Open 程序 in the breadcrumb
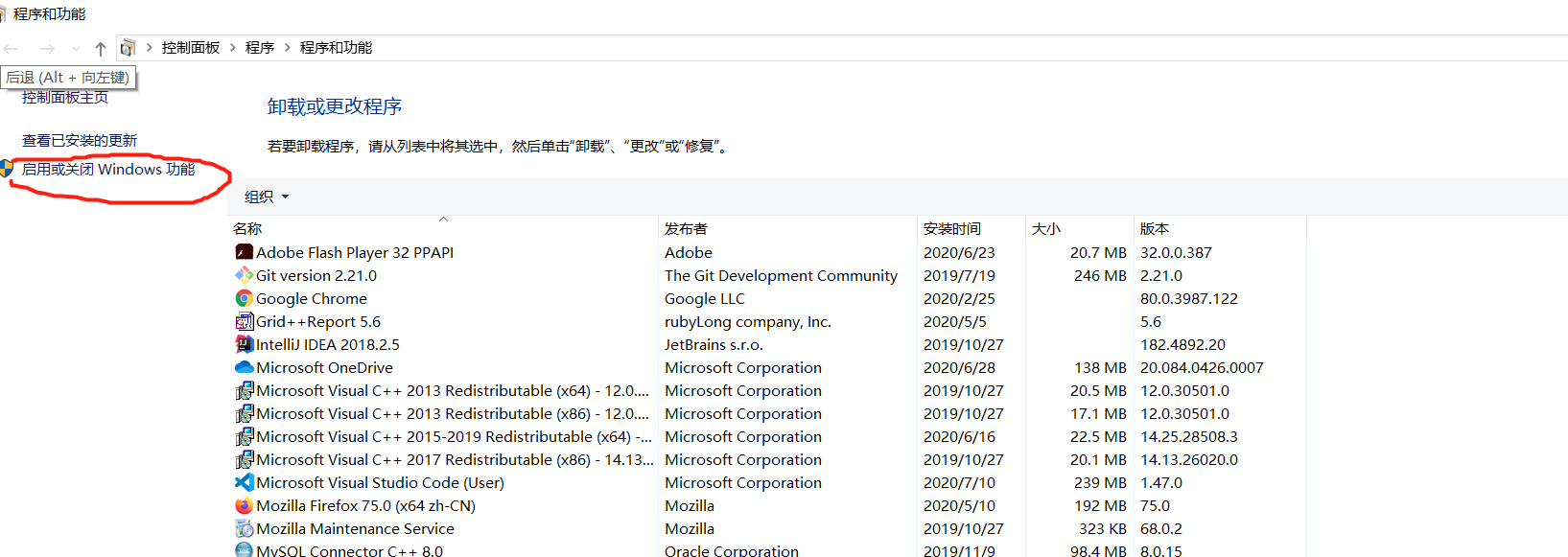Viewport: 1568px width, 557px height. click(260, 47)
